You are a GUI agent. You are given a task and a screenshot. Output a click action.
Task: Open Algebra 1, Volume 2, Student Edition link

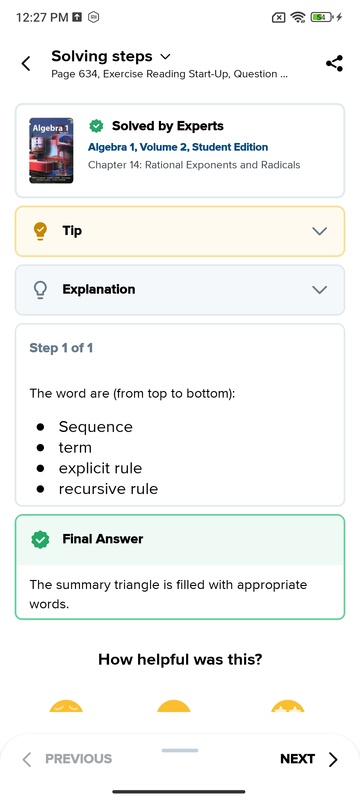tap(178, 147)
